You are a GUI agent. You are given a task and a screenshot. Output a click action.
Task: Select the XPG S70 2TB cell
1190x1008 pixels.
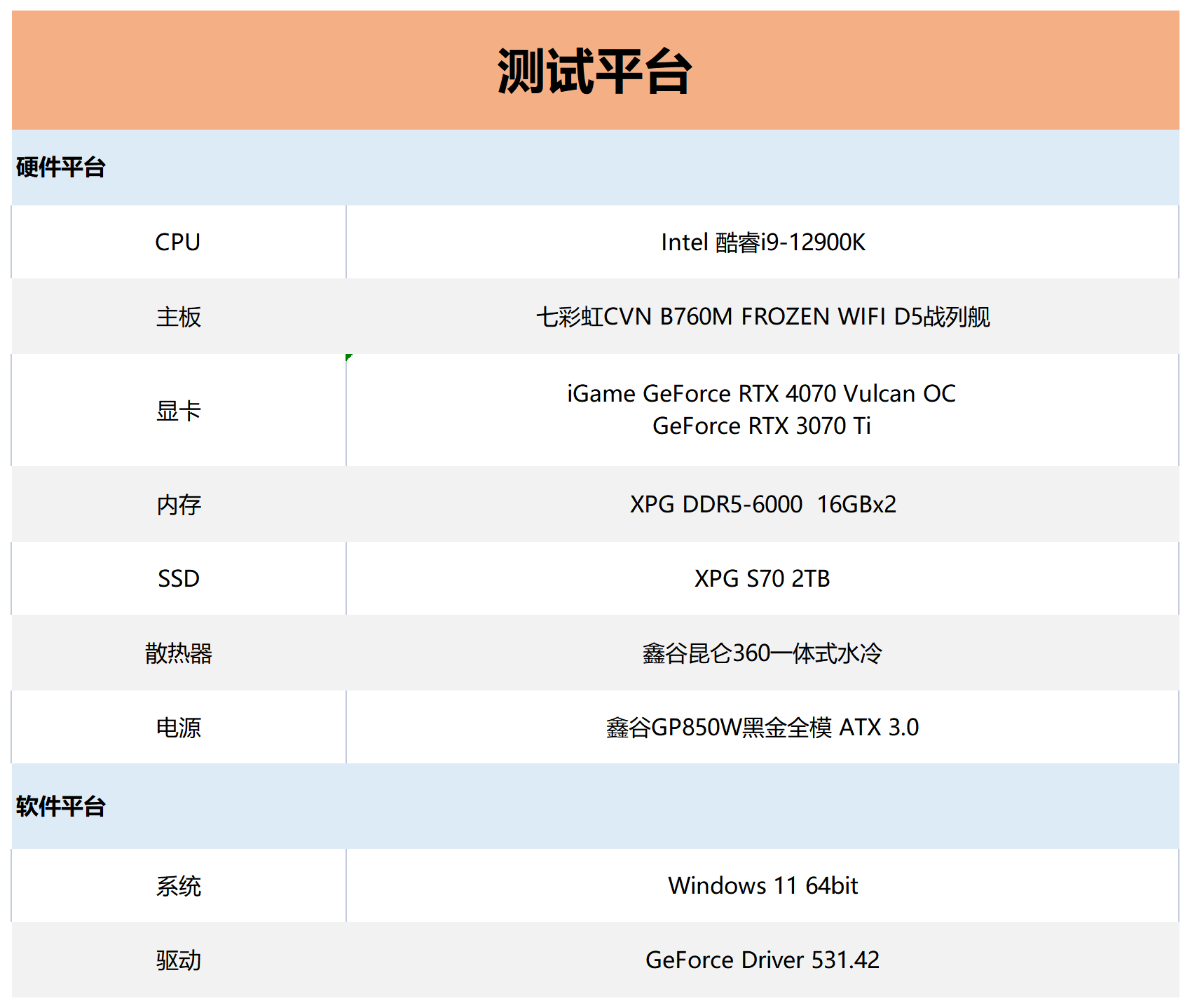pos(762,579)
